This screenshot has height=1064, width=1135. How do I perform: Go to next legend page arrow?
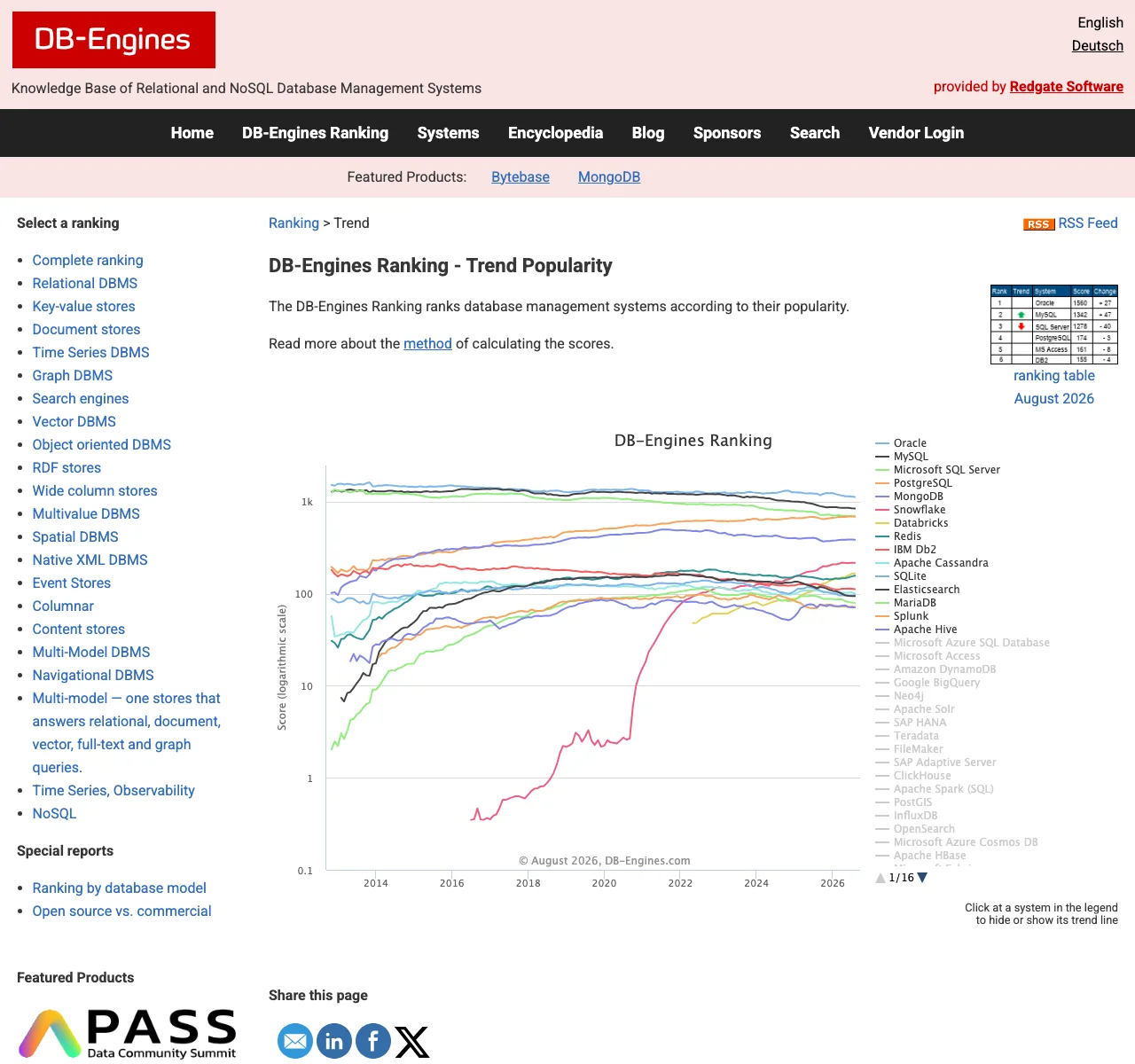(x=922, y=878)
